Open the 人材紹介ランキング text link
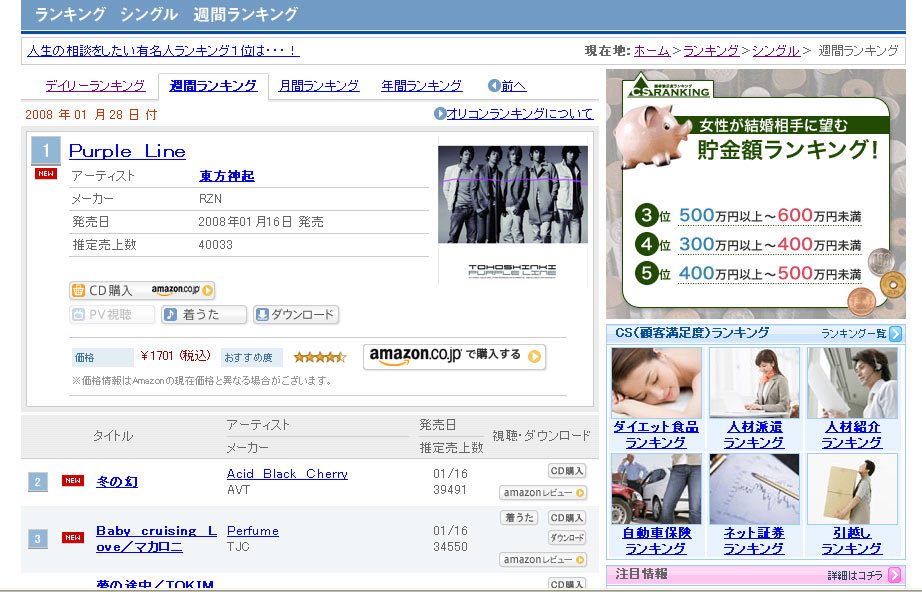 [x=852, y=434]
